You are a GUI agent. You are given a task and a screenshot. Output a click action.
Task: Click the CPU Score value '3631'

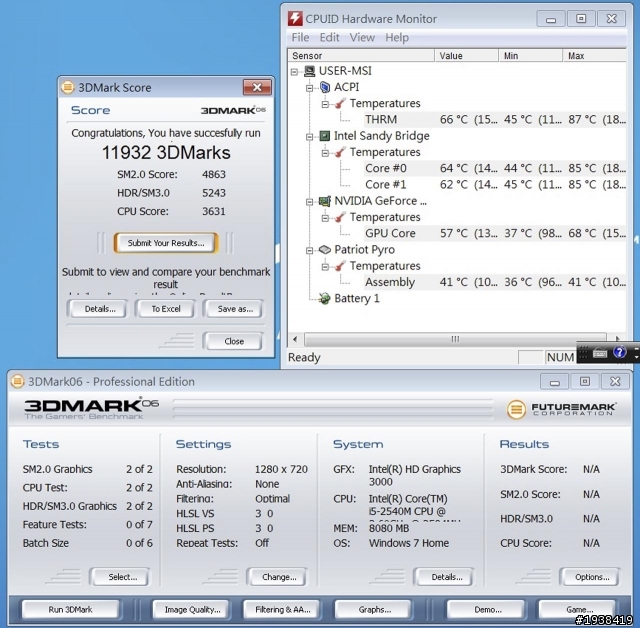point(214,211)
